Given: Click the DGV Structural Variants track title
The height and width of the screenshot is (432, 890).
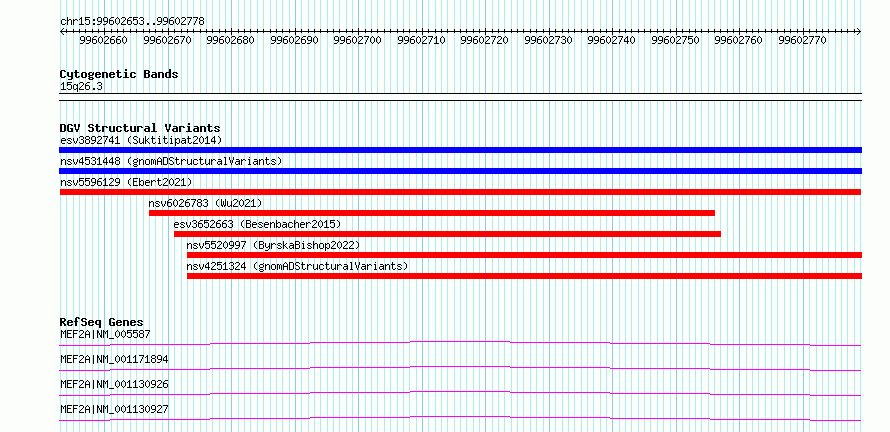Looking at the screenshot, I should tap(140, 128).
